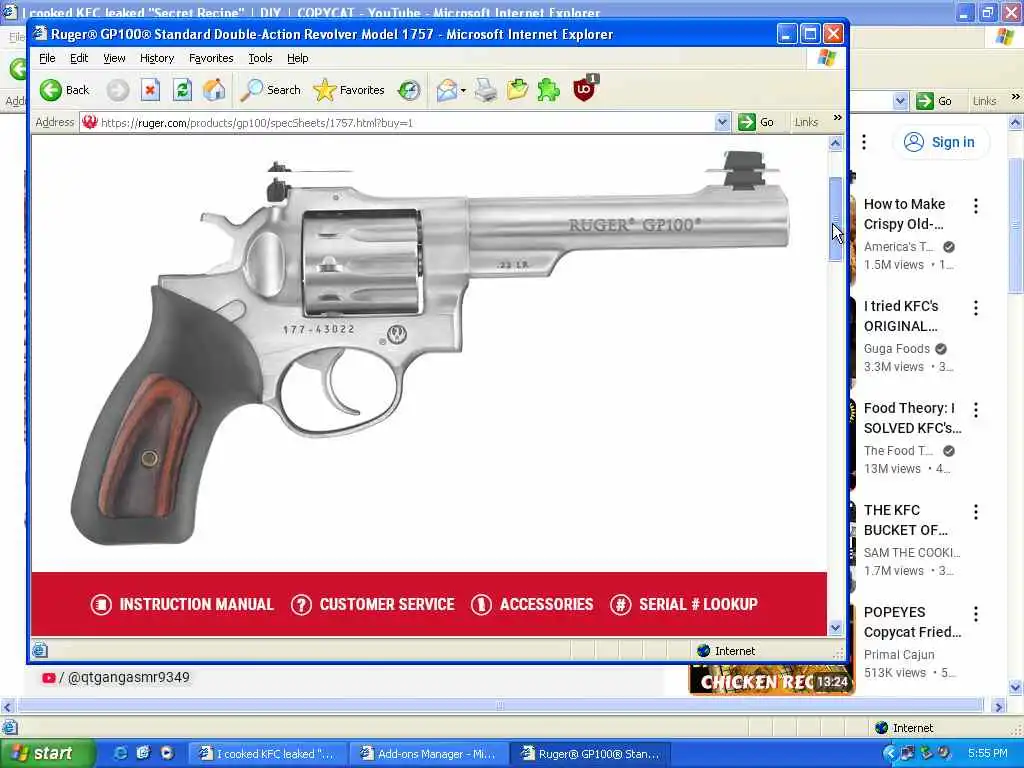
Task: Click the CHICKEN REC video thumbnail
Action: (771, 680)
